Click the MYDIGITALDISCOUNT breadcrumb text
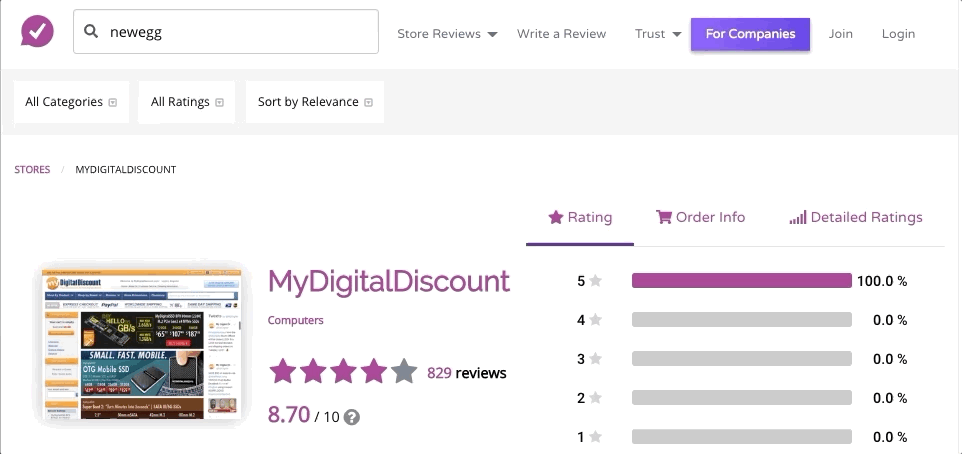This screenshot has width=962, height=454. click(126, 169)
